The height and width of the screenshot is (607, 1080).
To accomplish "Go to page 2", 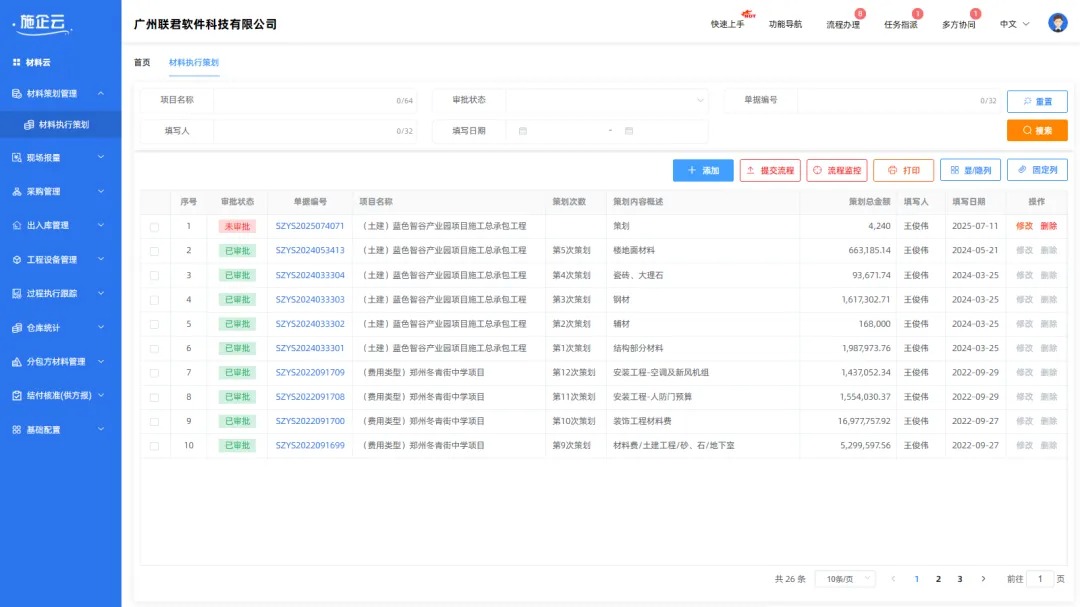I will click(938, 579).
